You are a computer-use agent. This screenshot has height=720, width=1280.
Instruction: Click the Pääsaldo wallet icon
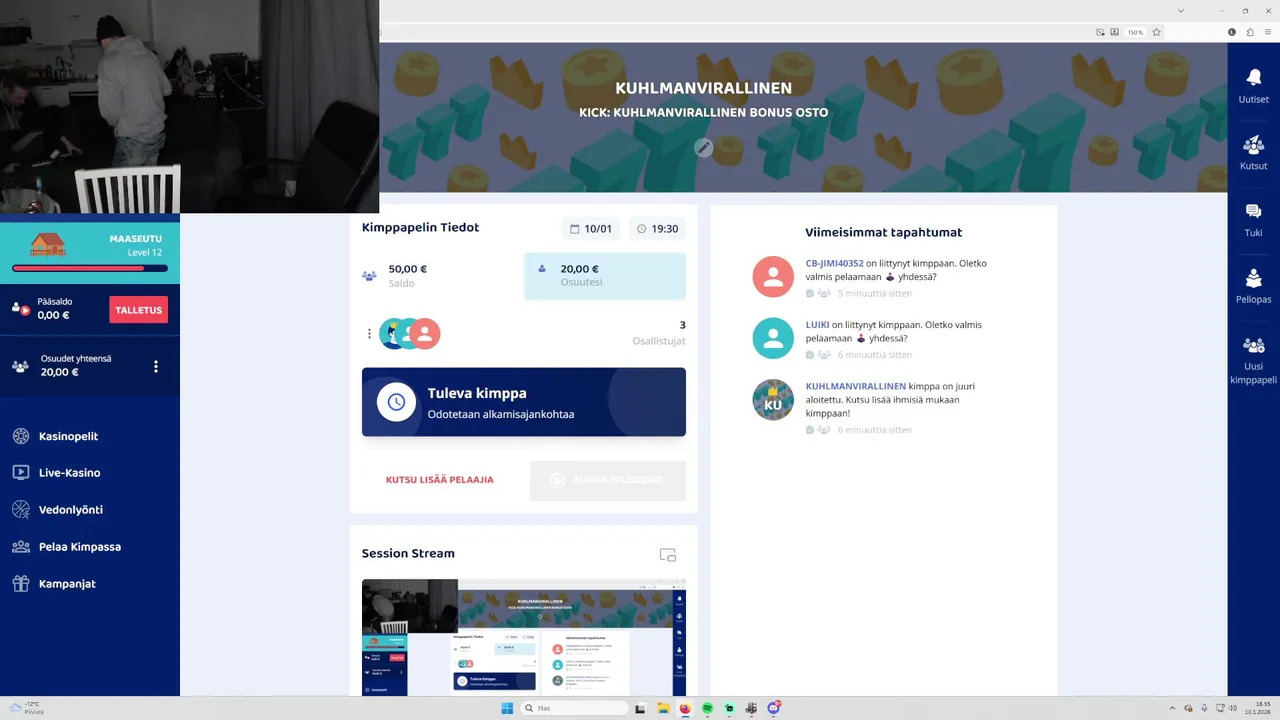pyautogui.click(x=20, y=309)
